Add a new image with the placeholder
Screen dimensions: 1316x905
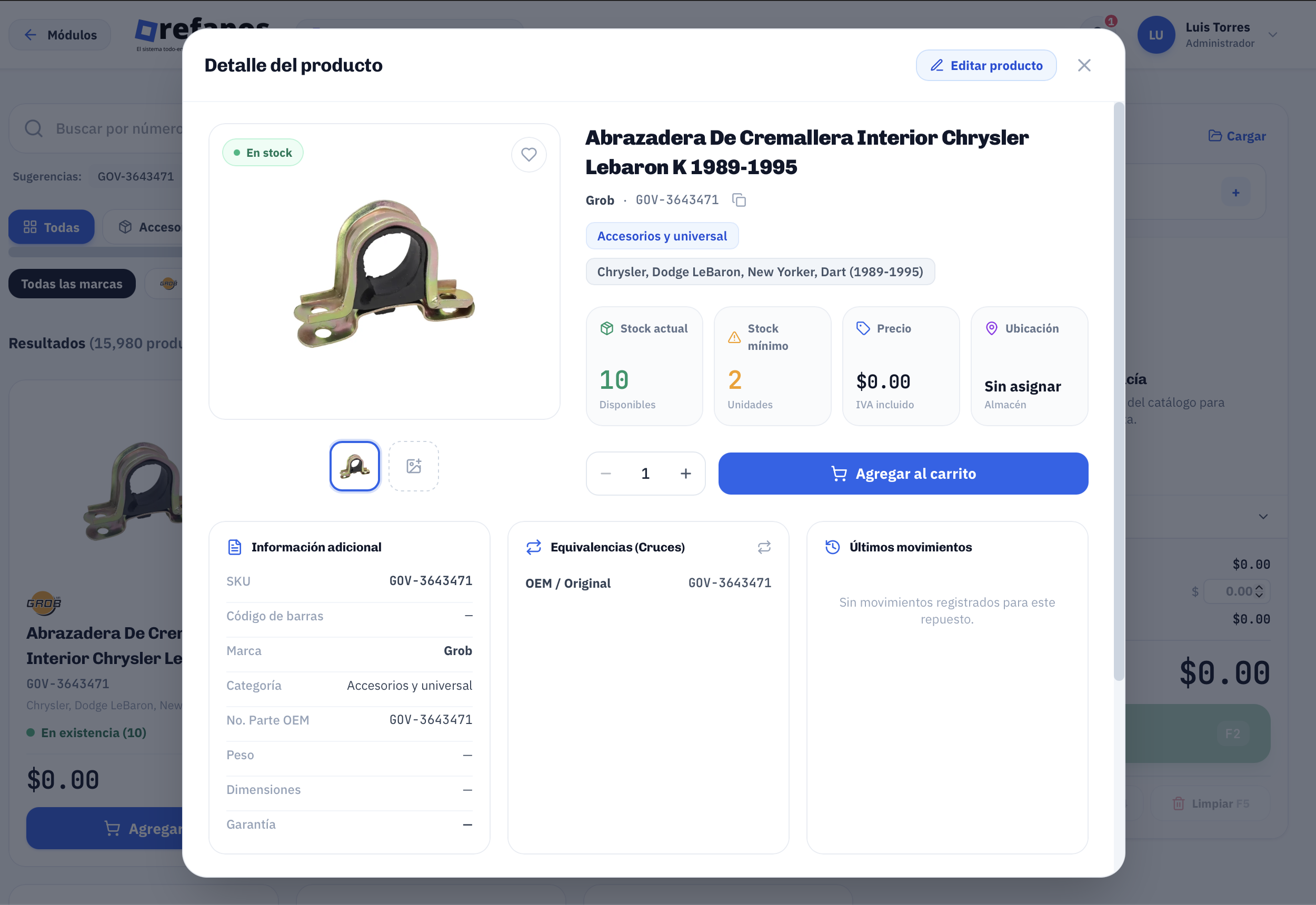pyautogui.click(x=414, y=466)
